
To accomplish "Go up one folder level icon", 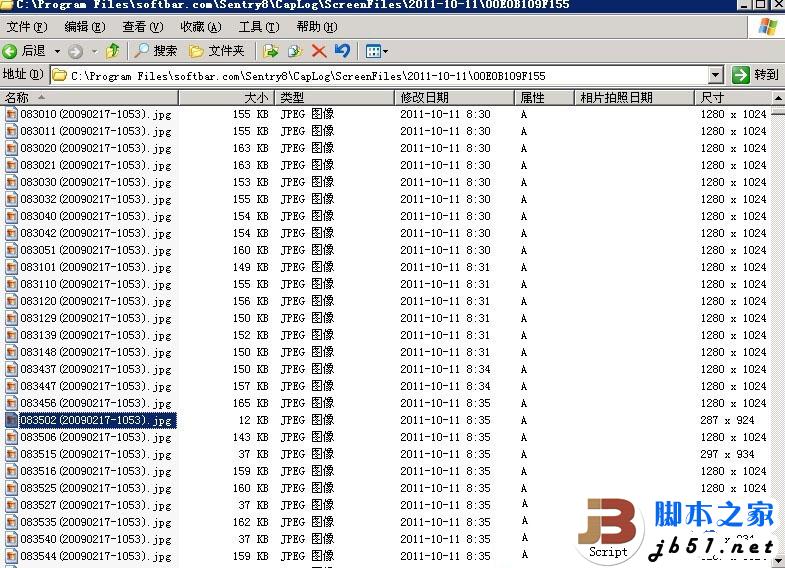I will pos(113,51).
